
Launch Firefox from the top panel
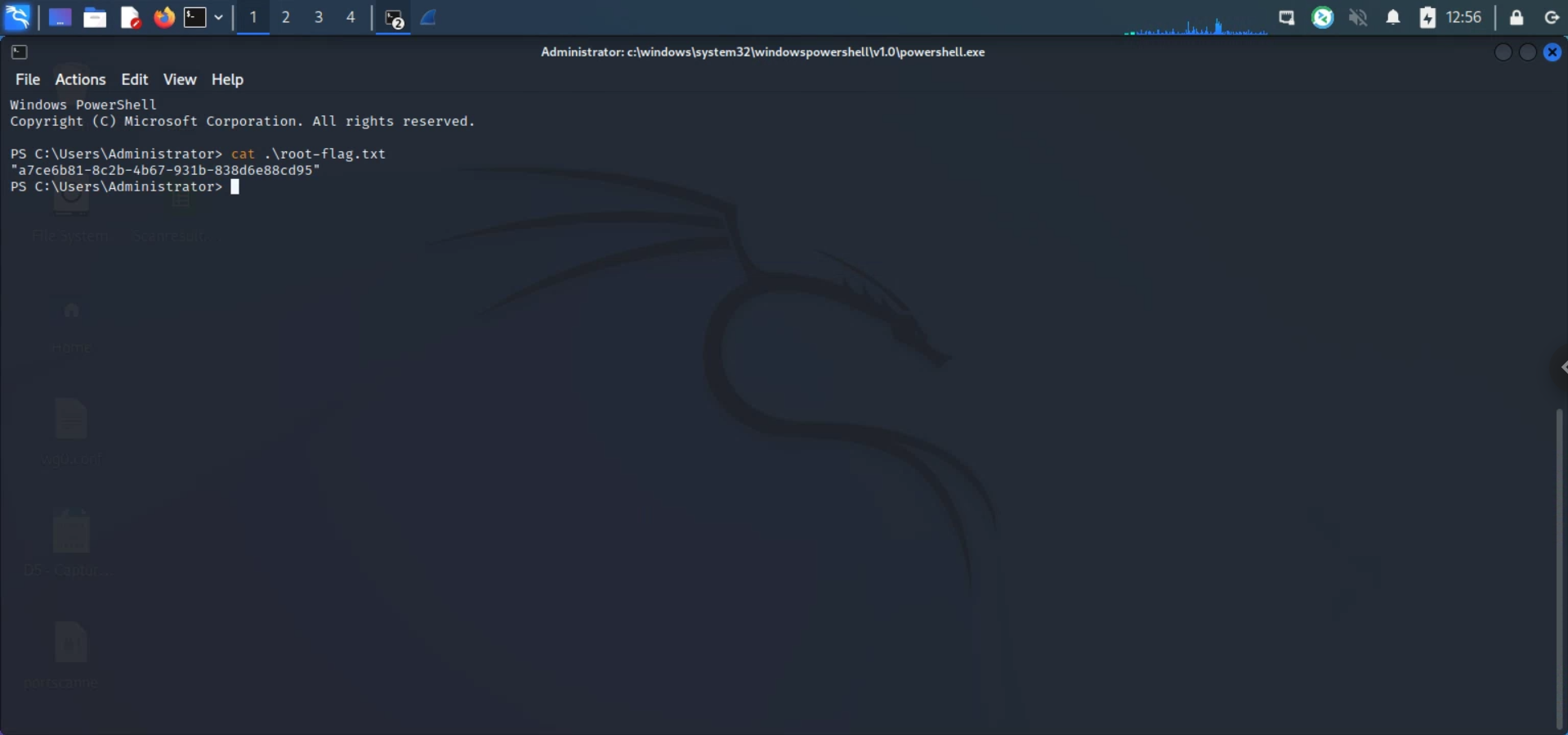click(x=164, y=17)
